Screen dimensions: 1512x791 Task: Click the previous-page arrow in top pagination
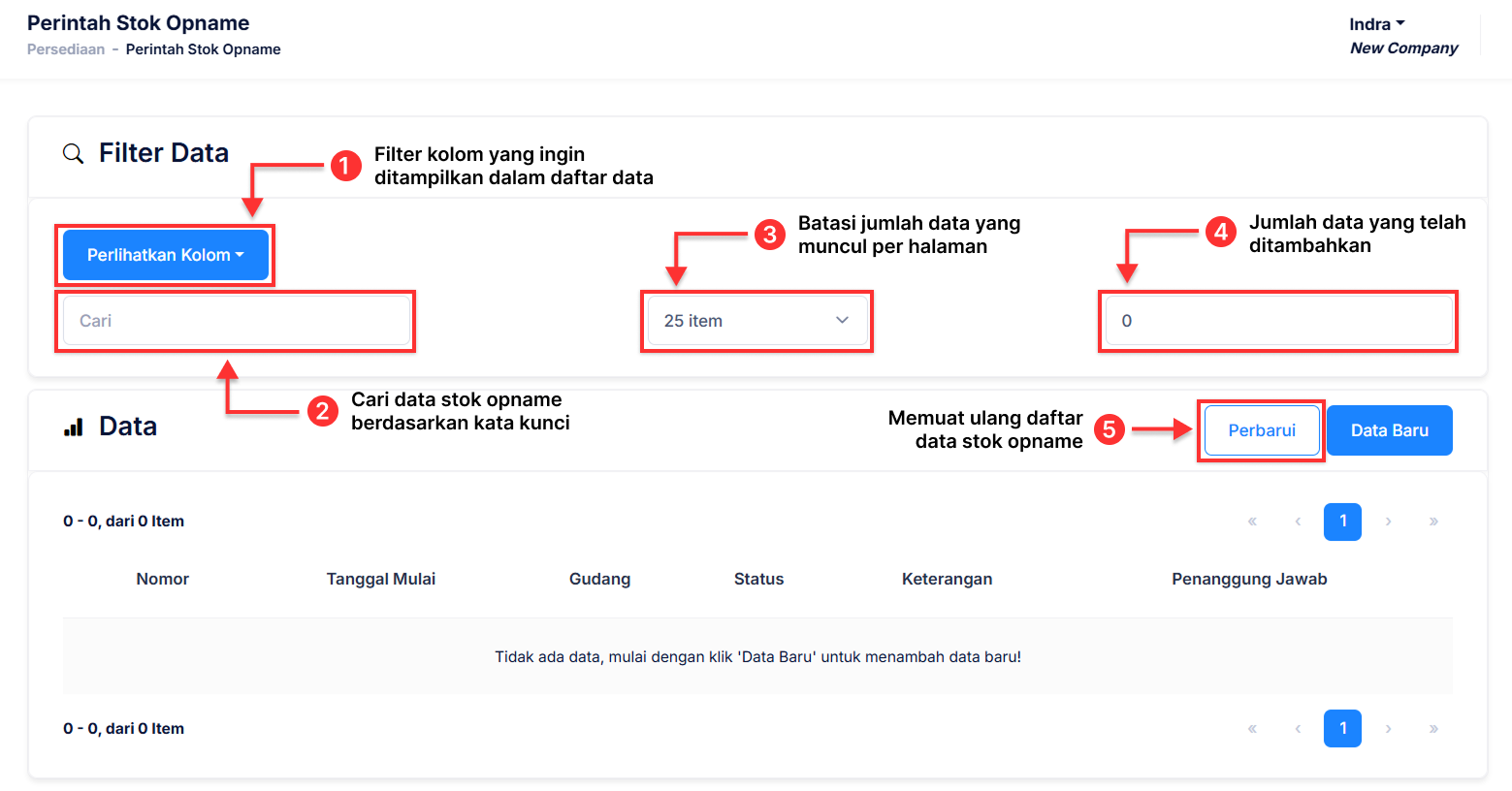tap(1298, 522)
